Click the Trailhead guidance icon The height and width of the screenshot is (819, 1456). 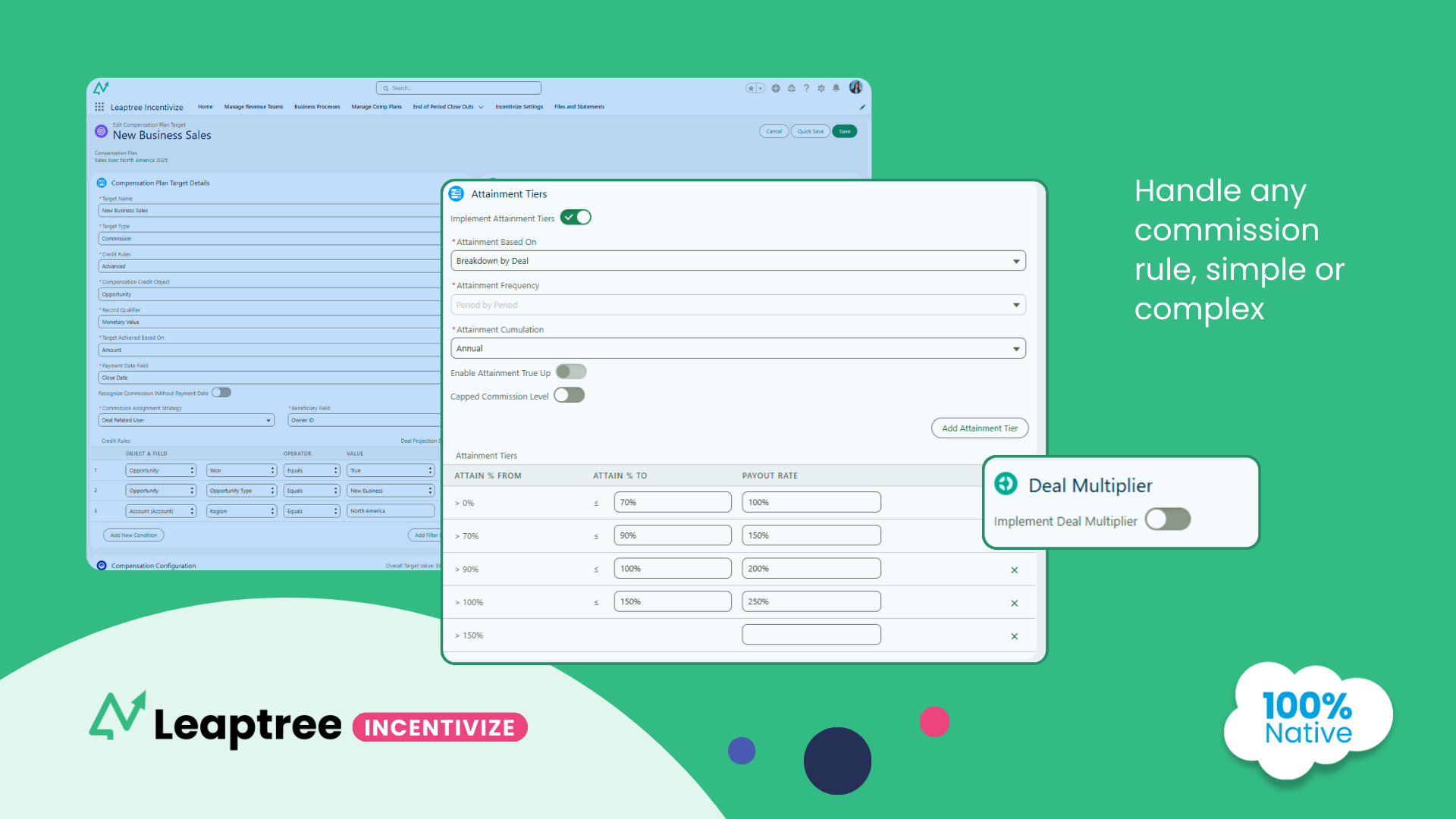(792, 88)
